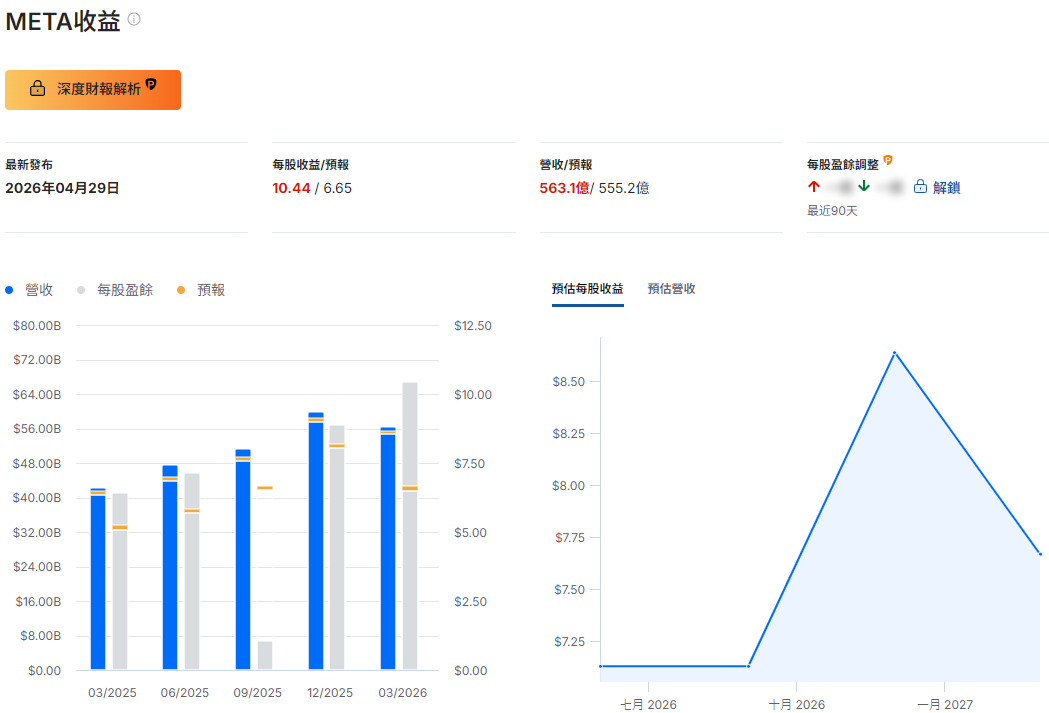
Task: Click the peak data point on EPS estimate line
Action: pyautogui.click(x=894, y=352)
